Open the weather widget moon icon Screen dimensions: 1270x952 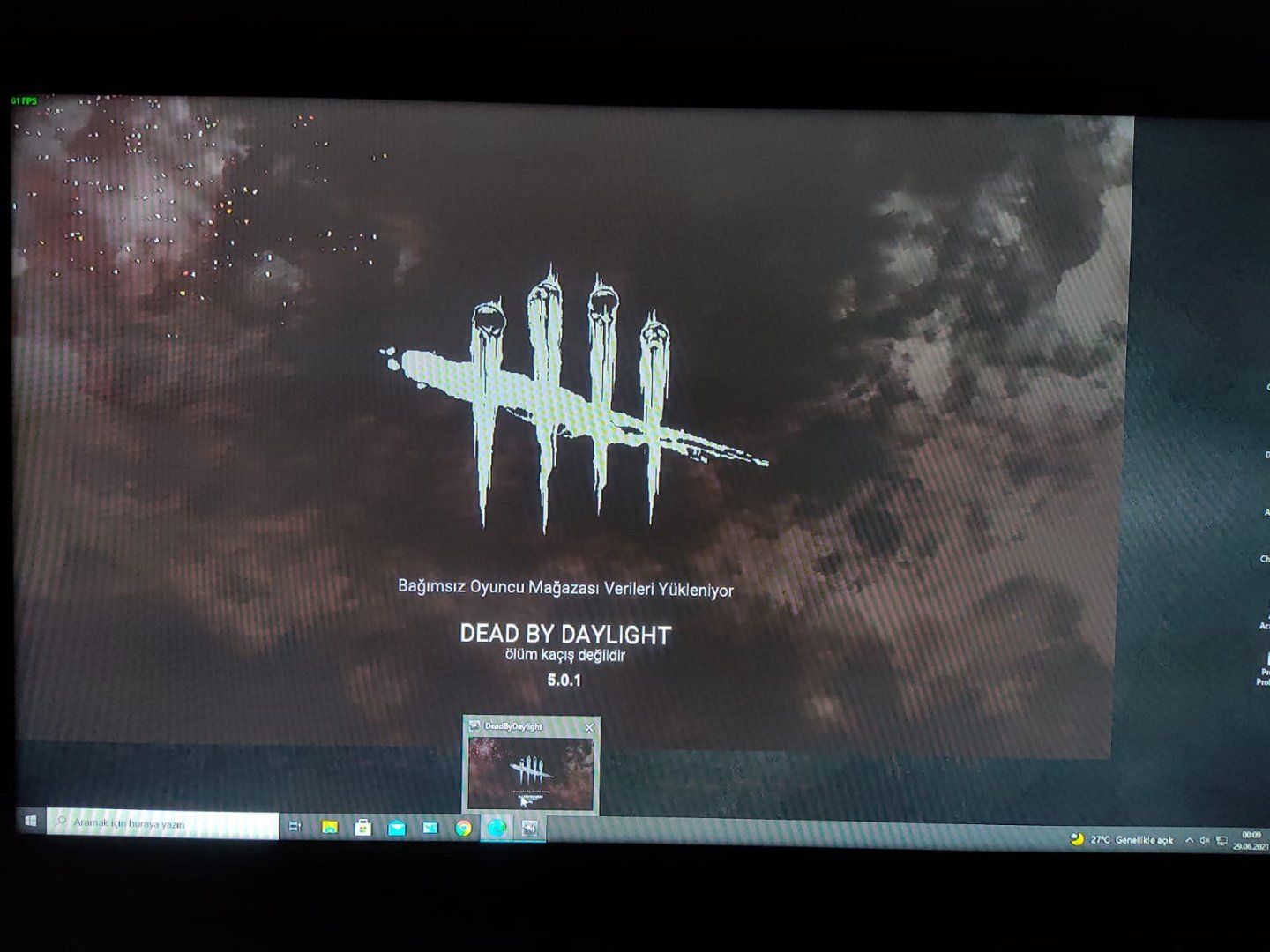click(1076, 839)
